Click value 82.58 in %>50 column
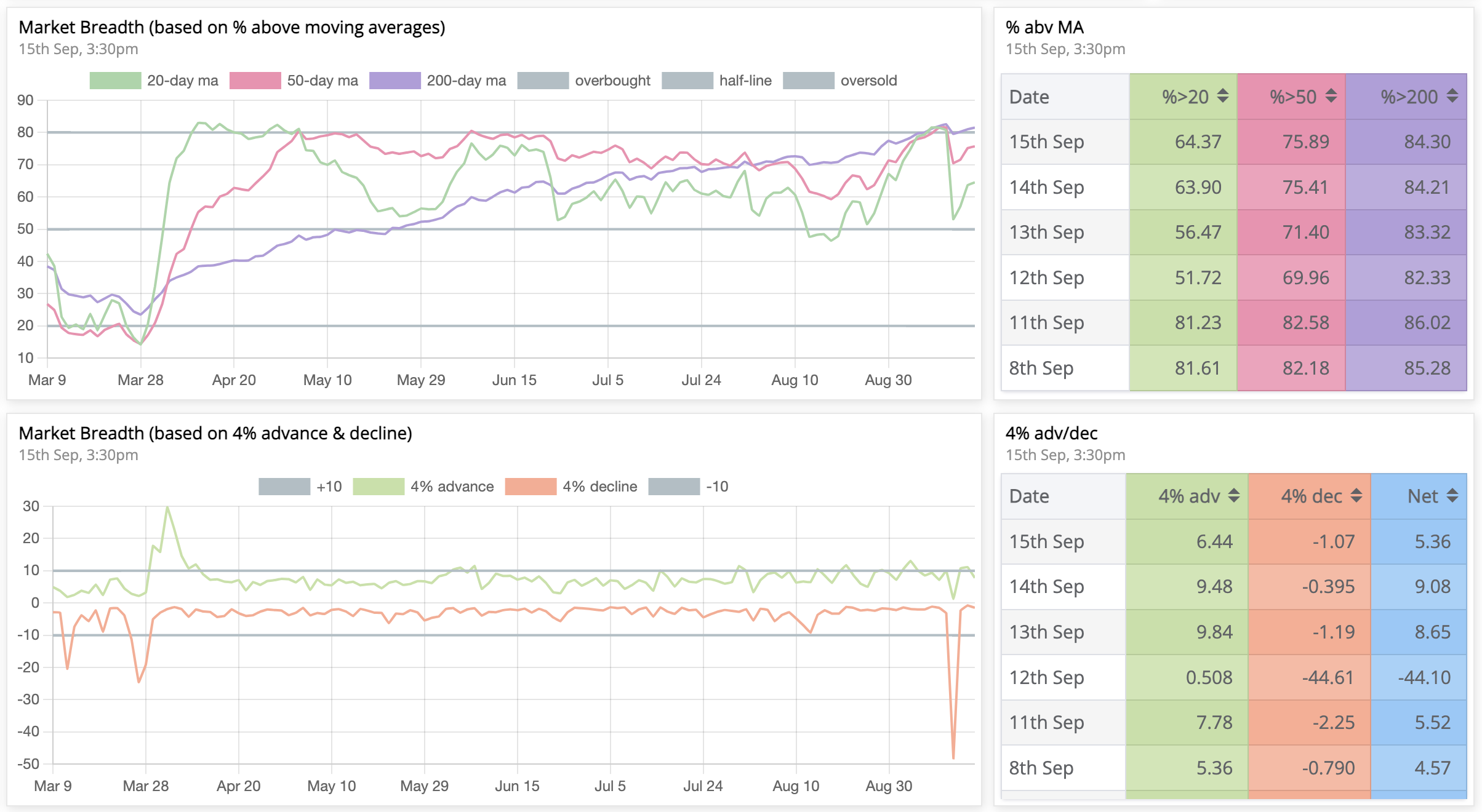Viewport: 1482px width, 812px height. tap(1306, 322)
